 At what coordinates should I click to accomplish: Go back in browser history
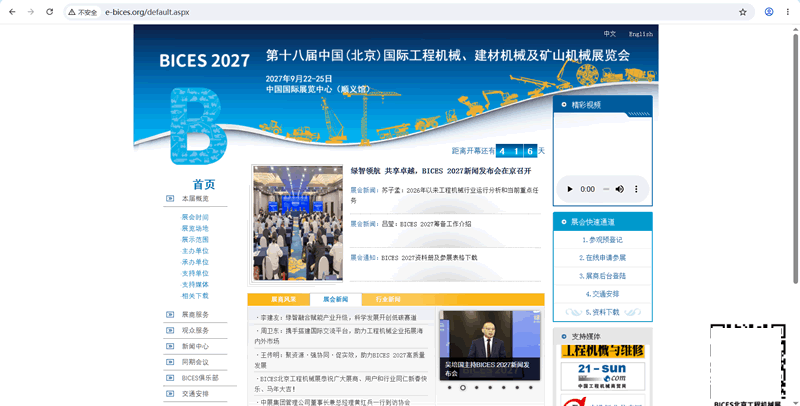[12, 12]
